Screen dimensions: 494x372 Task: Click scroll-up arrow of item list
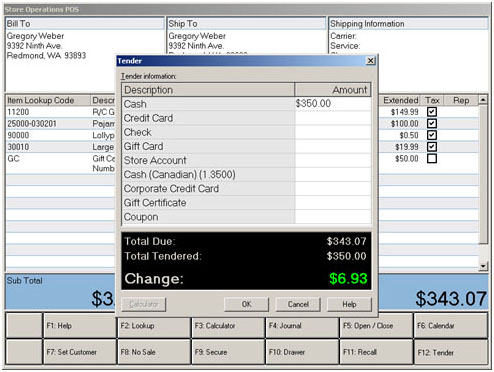[483, 100]
